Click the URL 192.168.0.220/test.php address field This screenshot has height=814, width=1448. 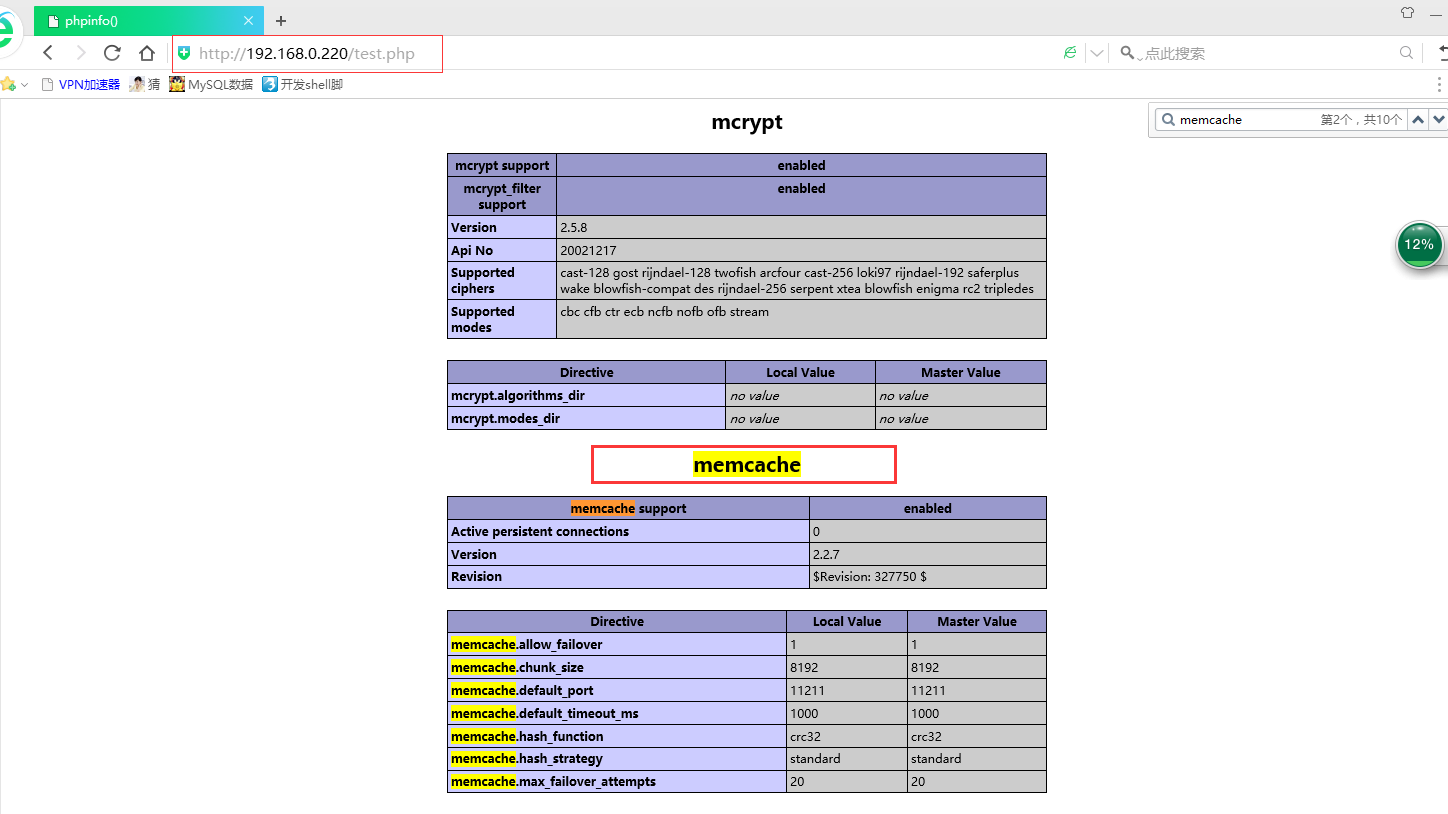(x=306, y=53)
